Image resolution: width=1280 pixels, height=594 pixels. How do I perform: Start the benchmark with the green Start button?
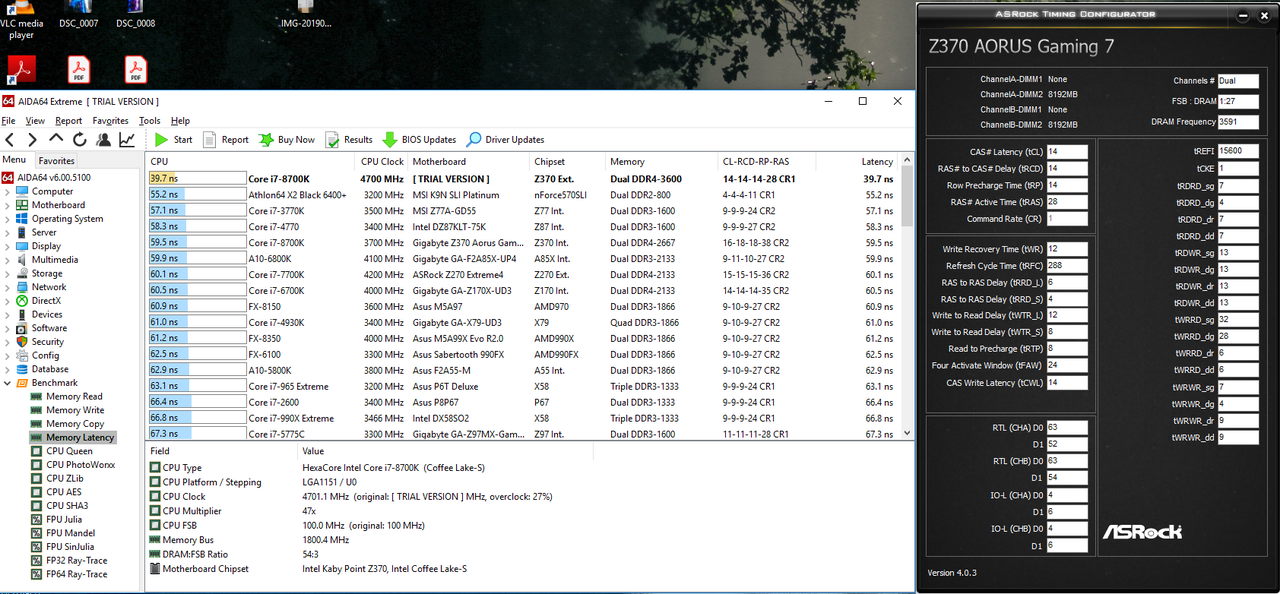pyautogui.click(x=173, y=140)
